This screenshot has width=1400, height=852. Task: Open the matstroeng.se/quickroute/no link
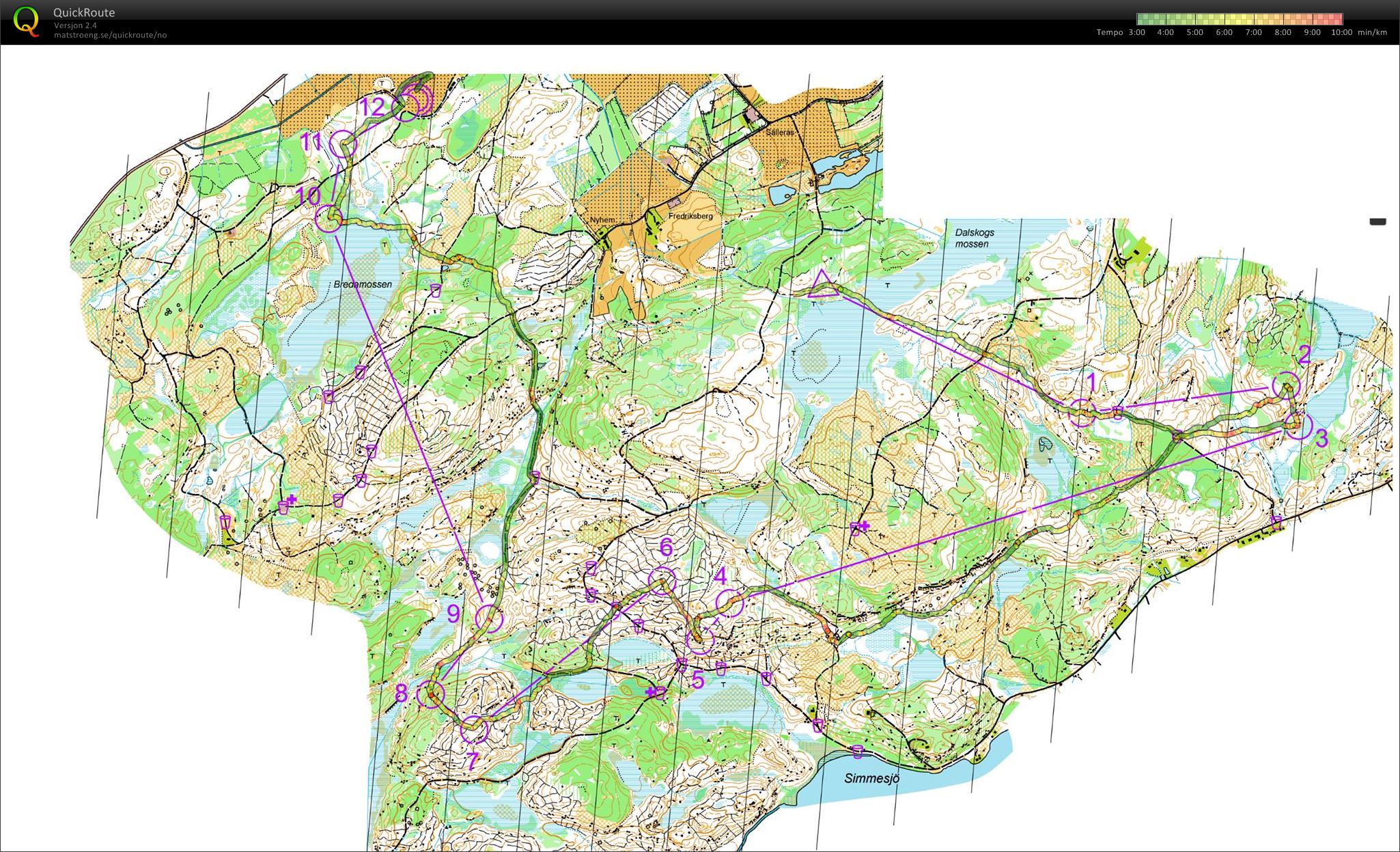point(110,35)
